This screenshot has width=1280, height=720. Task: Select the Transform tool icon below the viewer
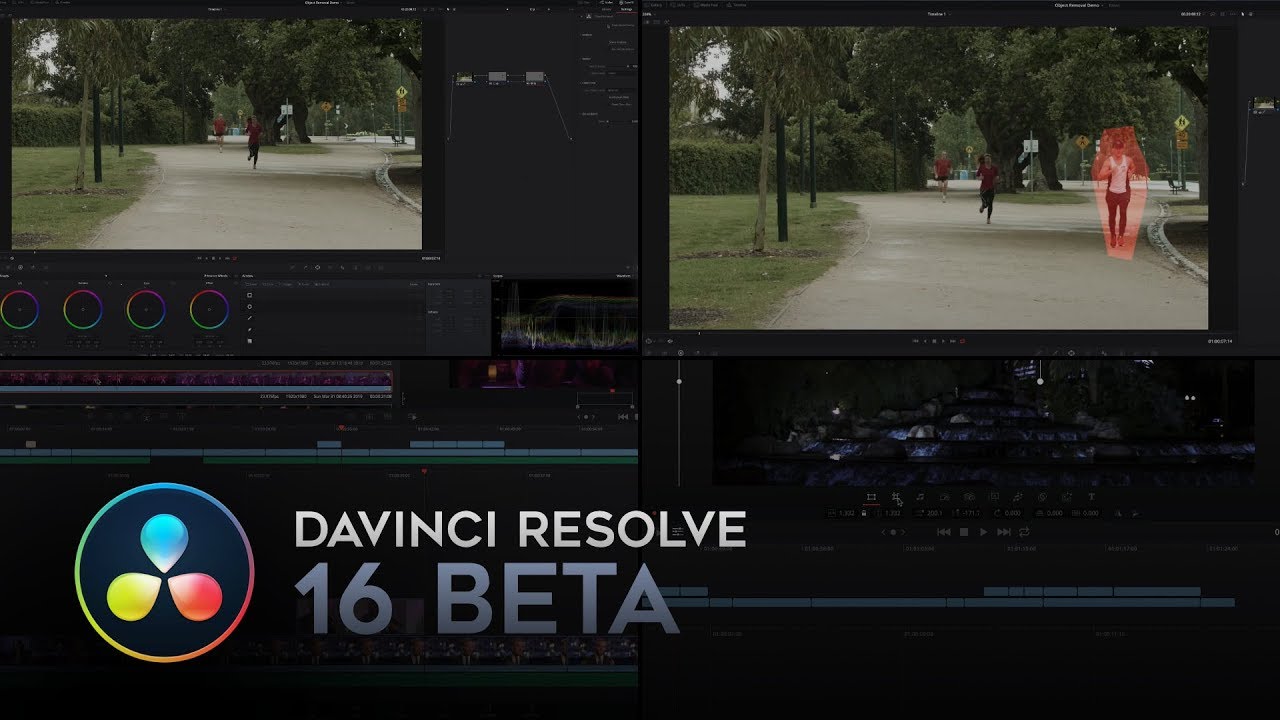pyautogui.click(x=871, y=497)
